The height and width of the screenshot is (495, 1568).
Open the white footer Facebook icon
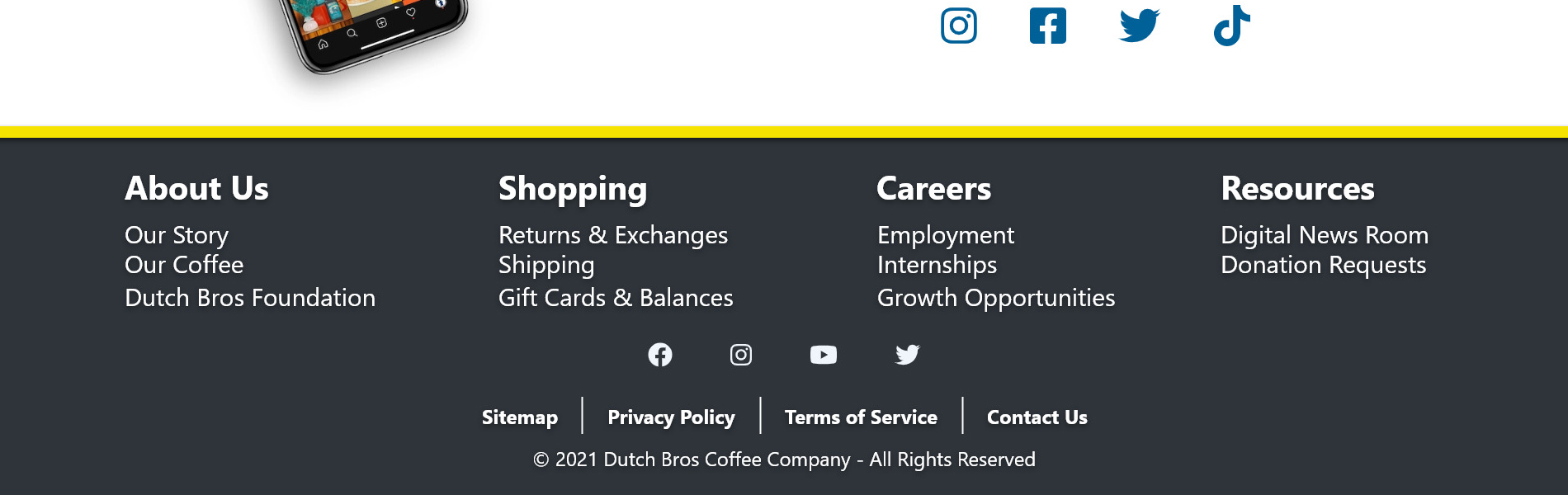660,355
